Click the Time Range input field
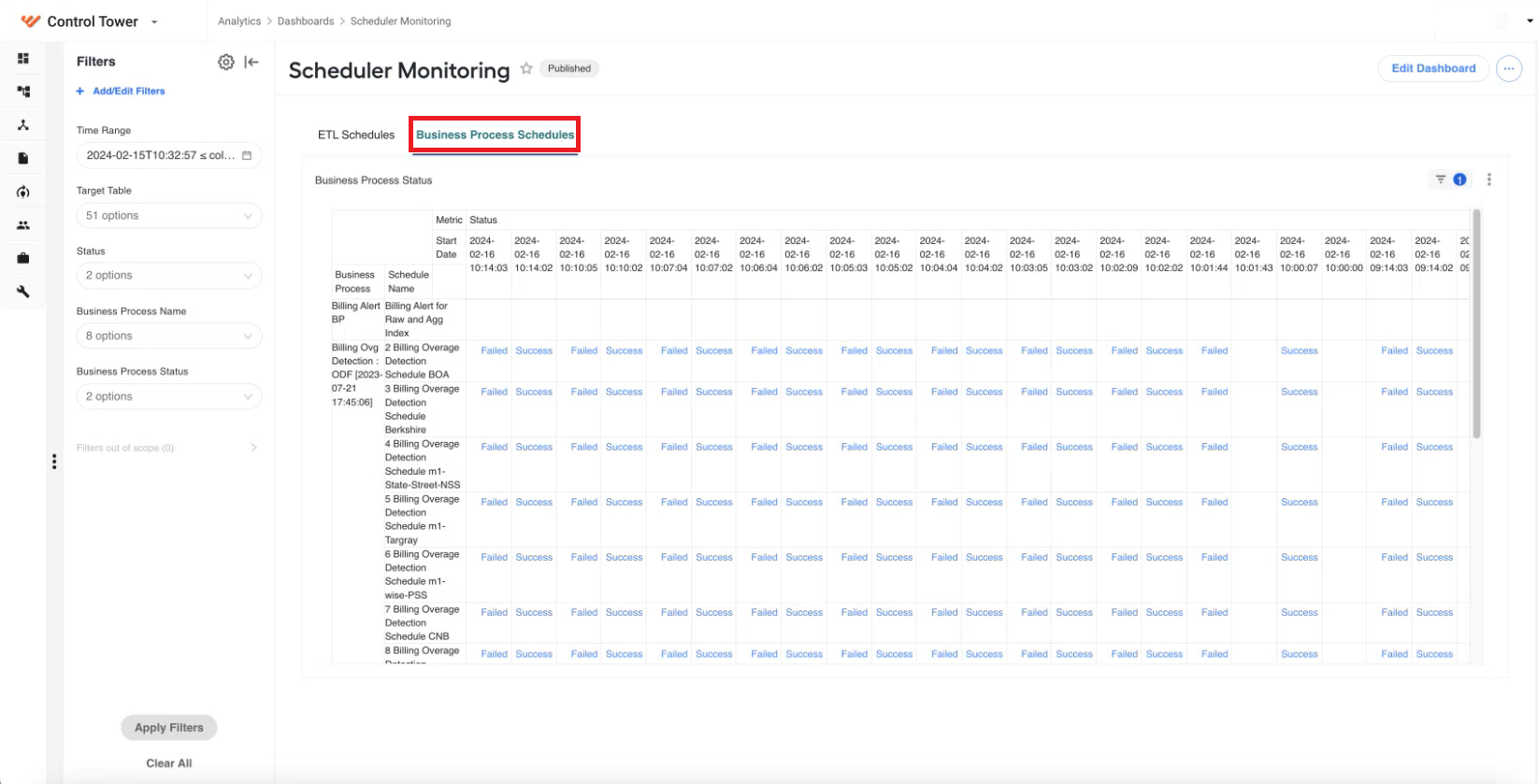Viewport: 1538px width, 784px height. point(169,155)
